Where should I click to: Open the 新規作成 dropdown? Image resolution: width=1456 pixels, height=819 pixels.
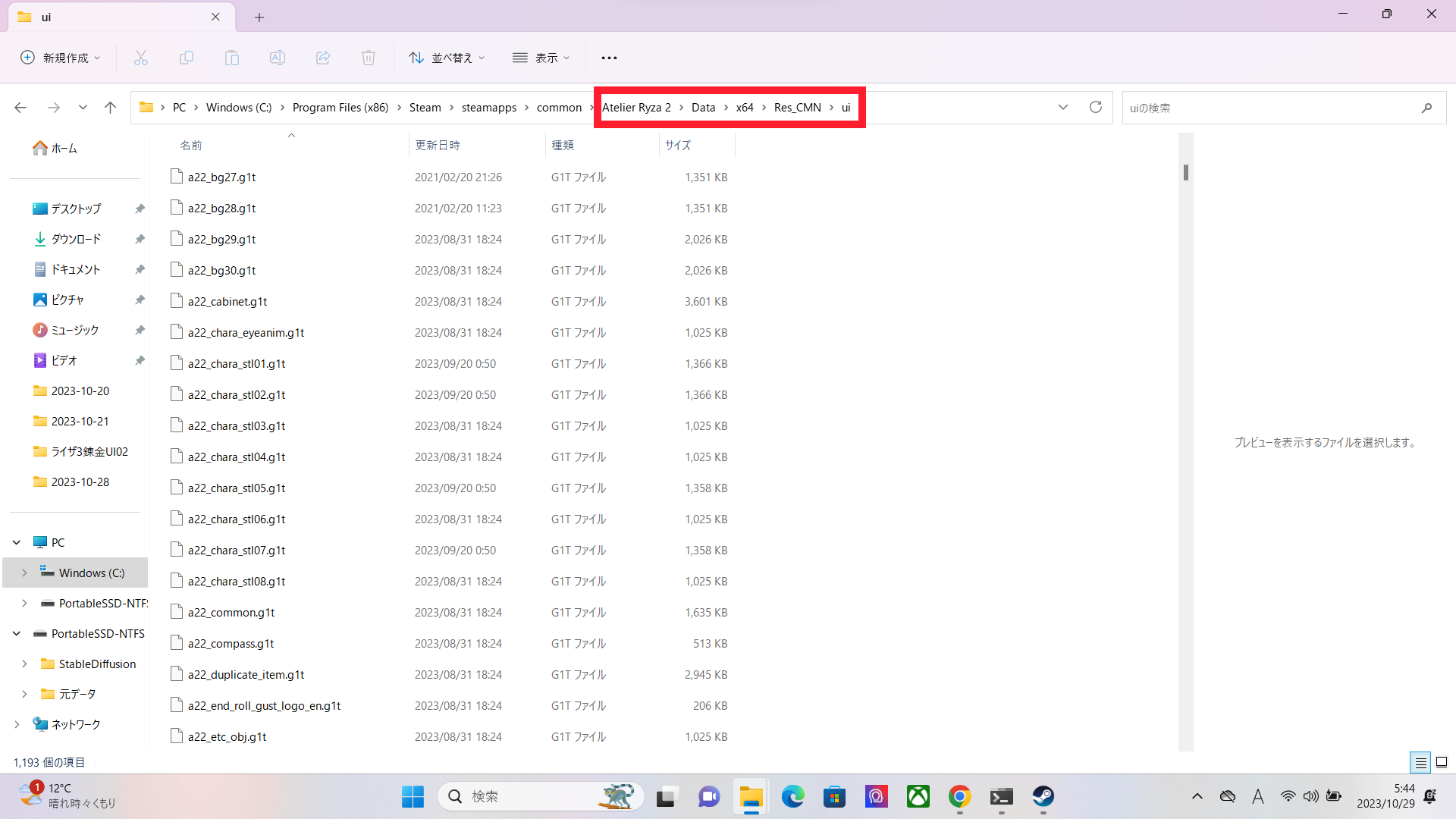61,58
